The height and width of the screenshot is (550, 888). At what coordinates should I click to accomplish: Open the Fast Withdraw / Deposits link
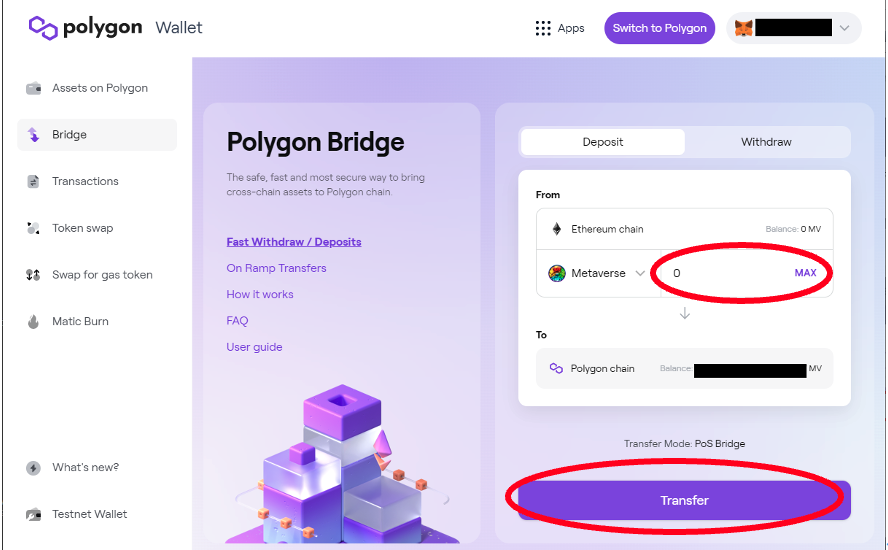(x=294, y=242)
